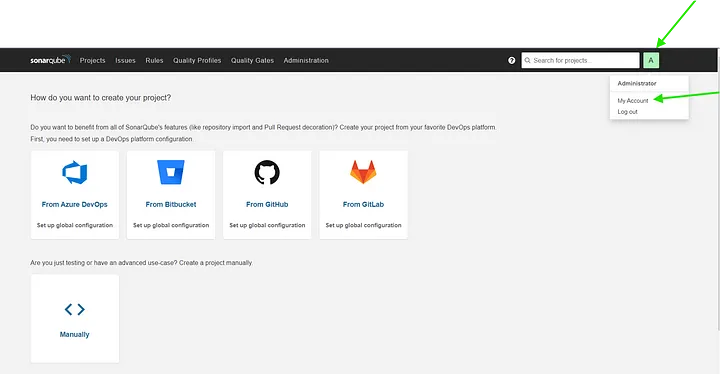Image resolution: width=720 pixels, height=374 pixels.
Task: Click the Manually project link
Action: [74, 334]
